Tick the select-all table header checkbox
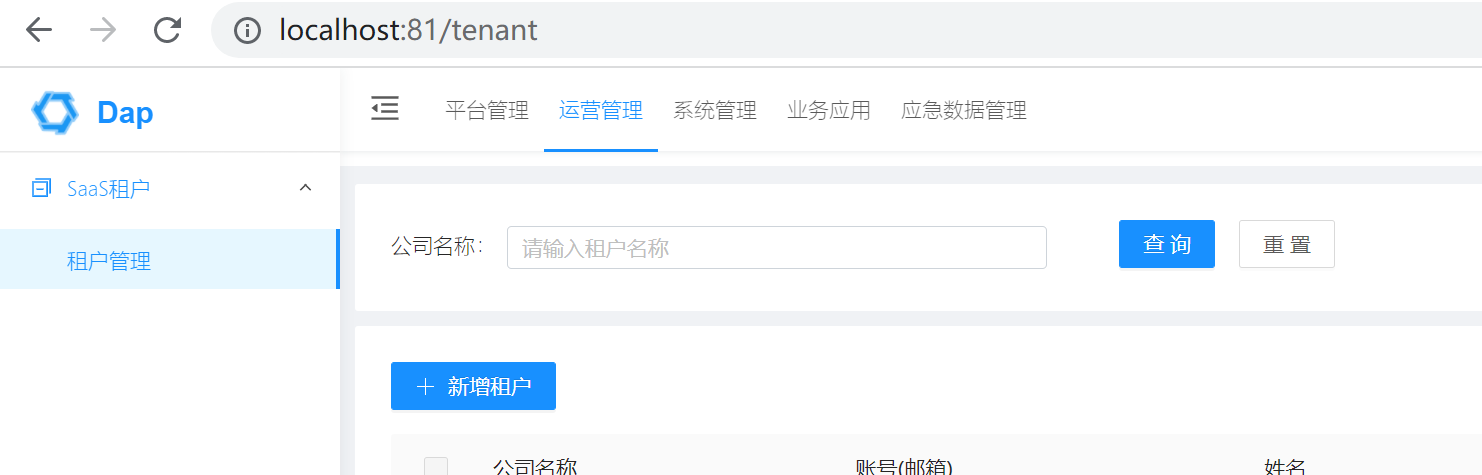The image size is (1482, 475). [436, 467]
